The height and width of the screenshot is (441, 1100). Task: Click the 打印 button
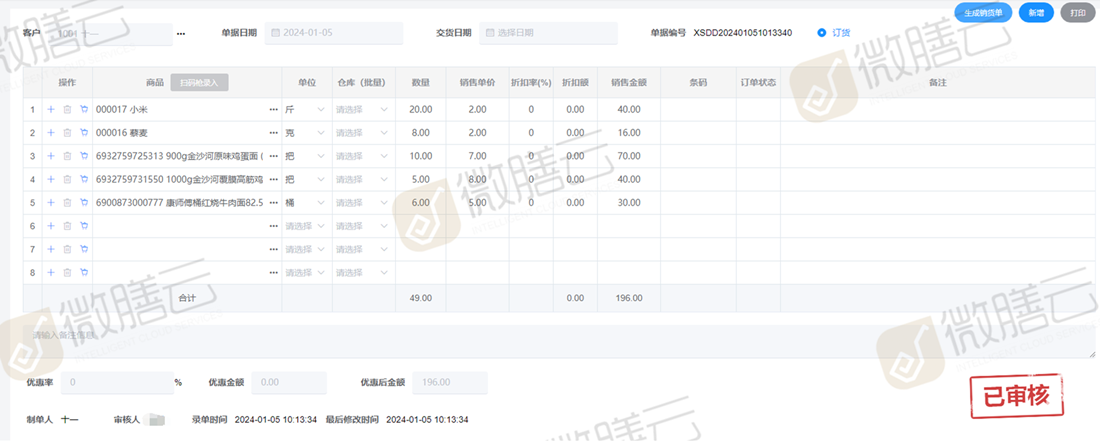click(1077, 13)
